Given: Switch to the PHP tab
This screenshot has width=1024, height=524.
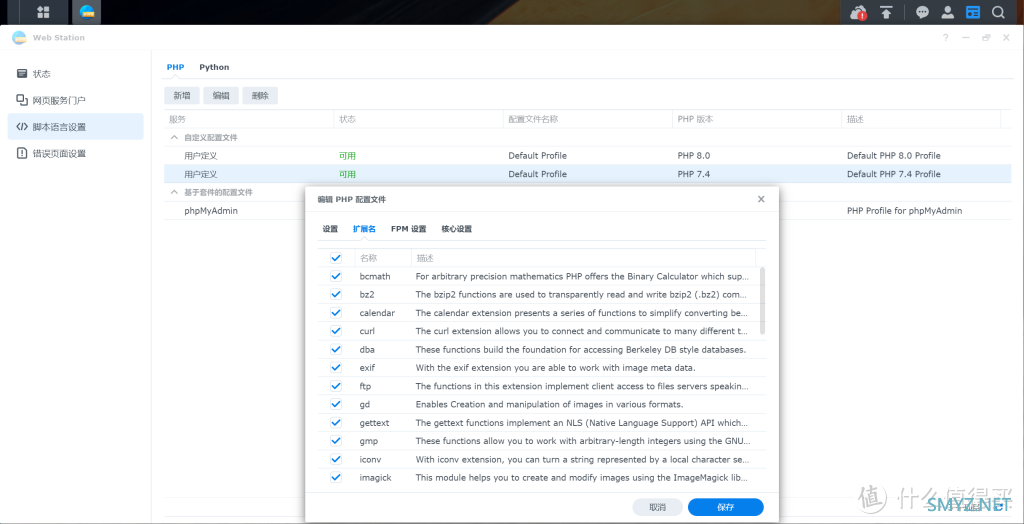Looking at the screenshot, I should pyautogui.click(x=175, y=67).
